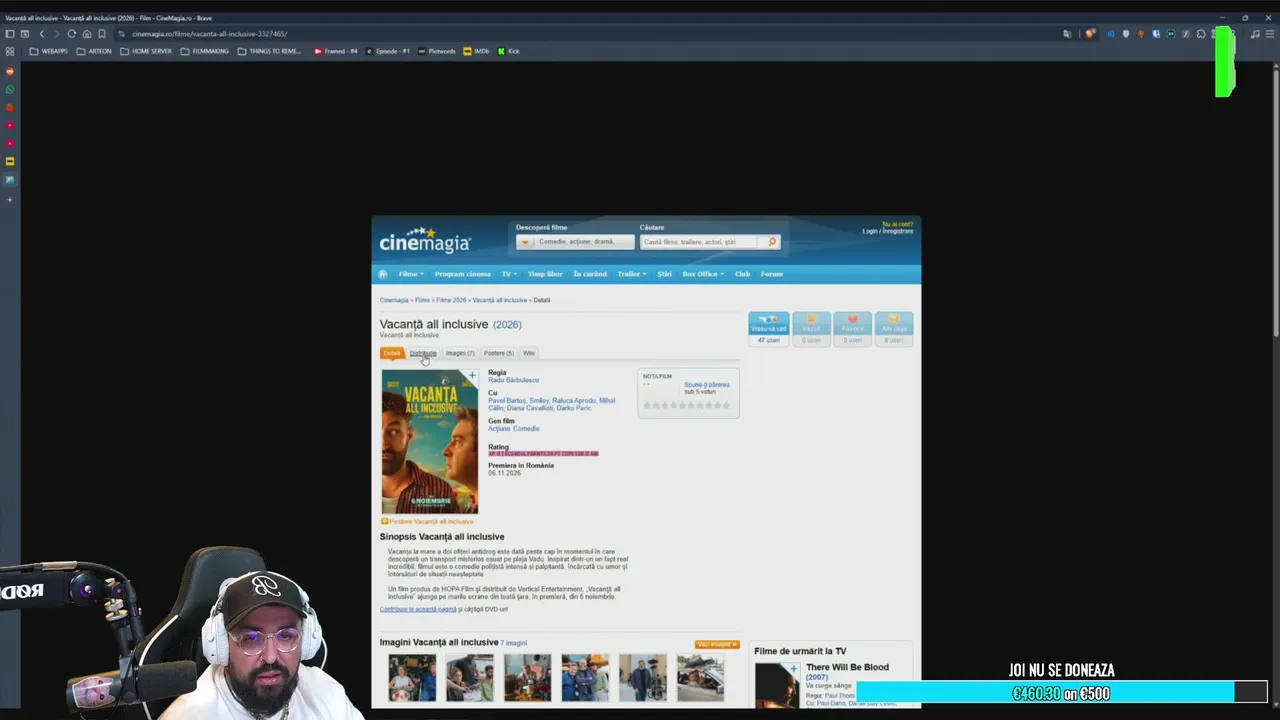Expand the Filme navigation dropdown
Image resolution: width=1280 pixels, height=720 pixels.
[x=411, y=274]
